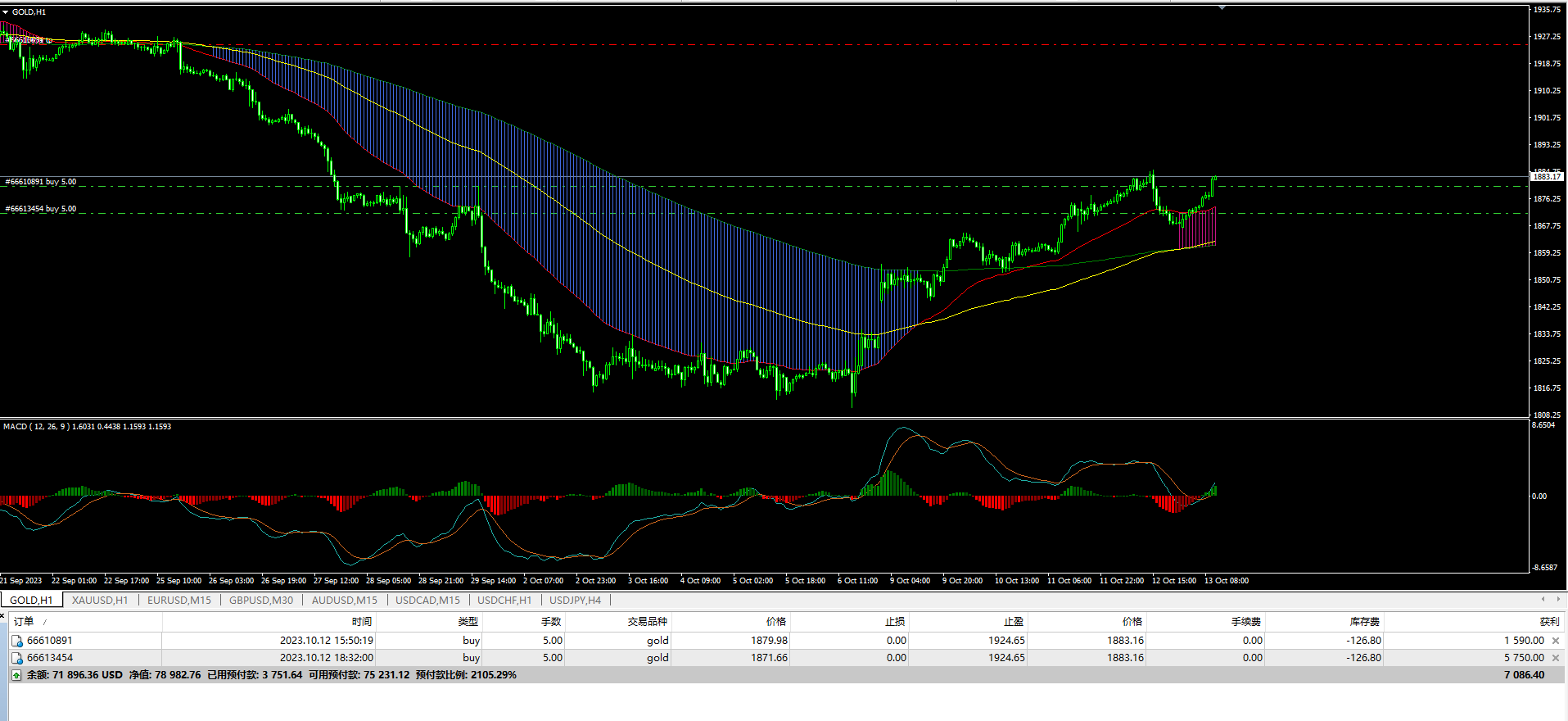This screenshot has width=1568, height=721.
Task: Click the swap value -126.80 of order 66610891
Action: (1363, 641)
